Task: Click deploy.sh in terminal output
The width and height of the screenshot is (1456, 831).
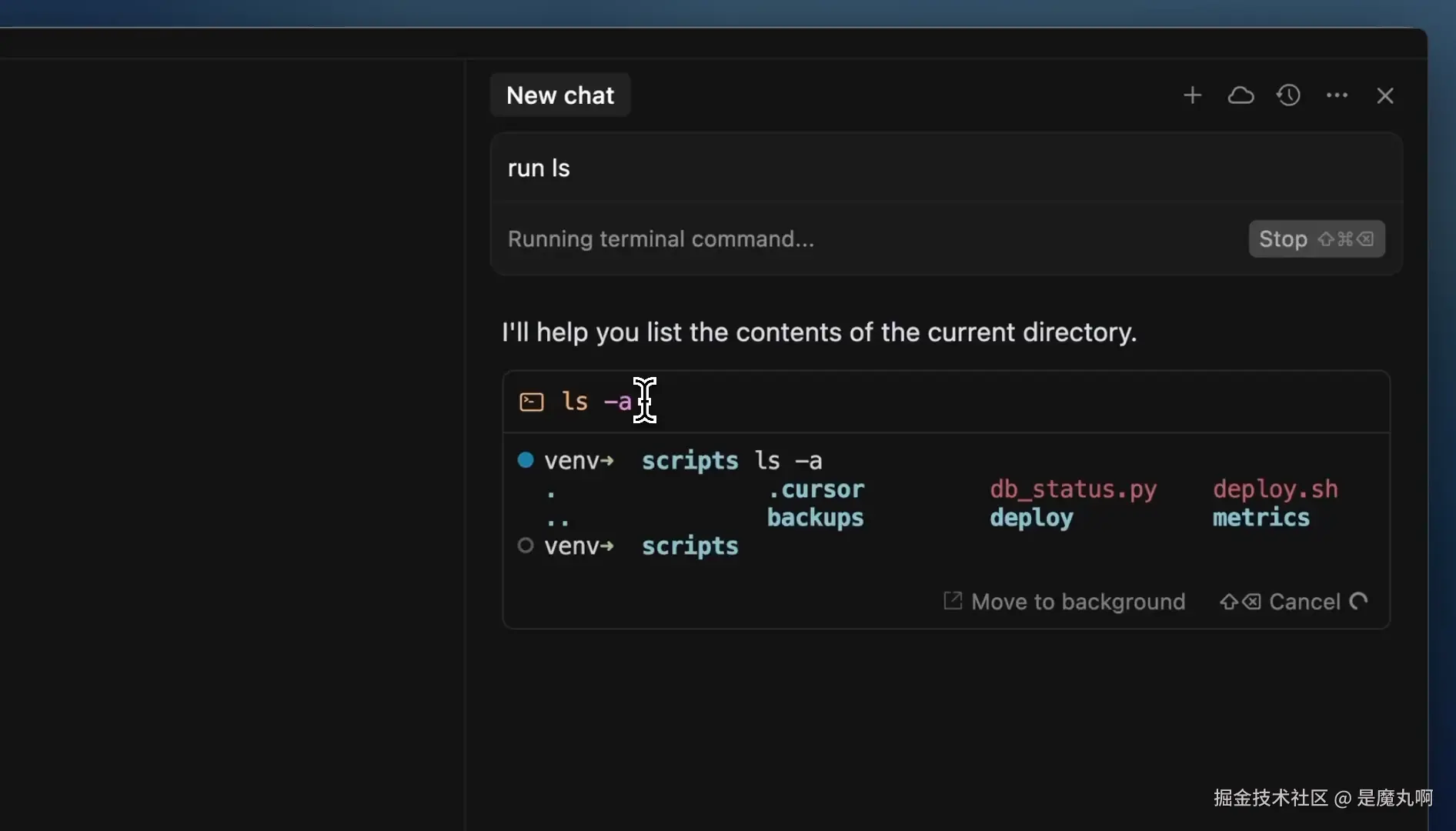Action: point(1275,489)
